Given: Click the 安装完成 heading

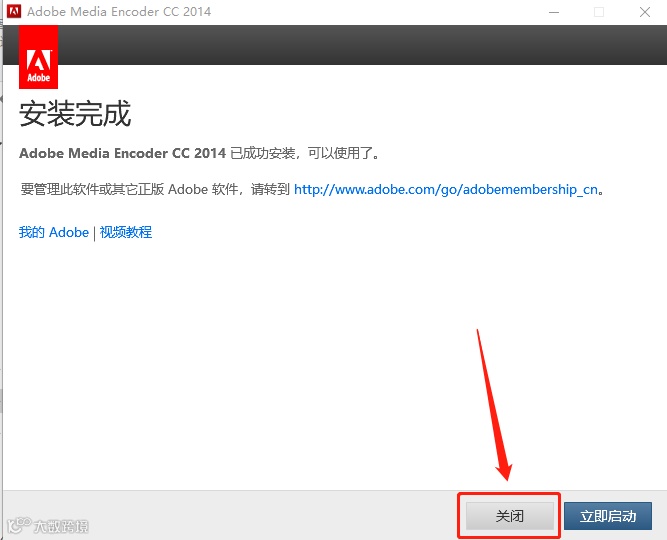Looking at the screenshot, I should (x=75, y=114).
